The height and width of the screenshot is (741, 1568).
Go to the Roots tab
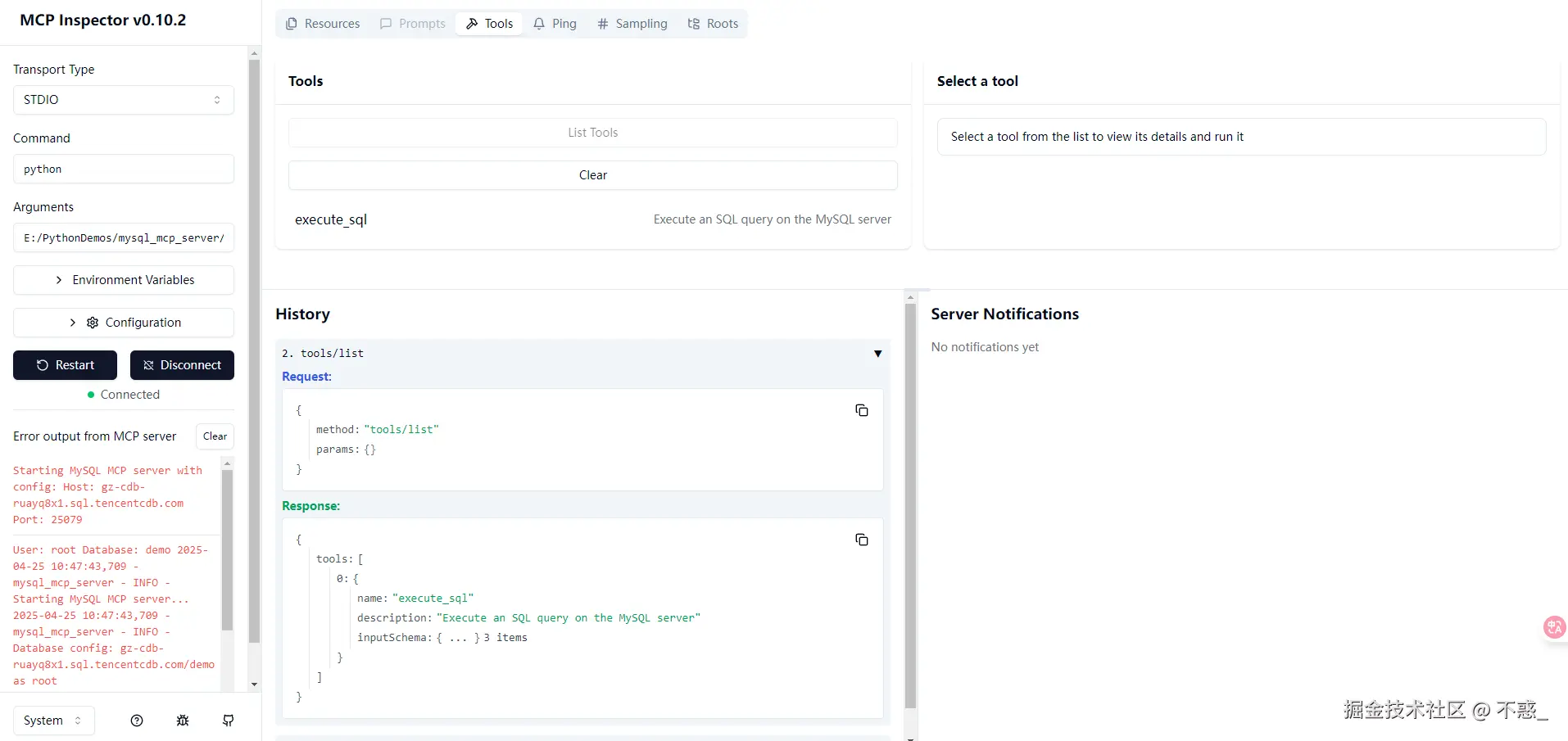tap(713, 24)
